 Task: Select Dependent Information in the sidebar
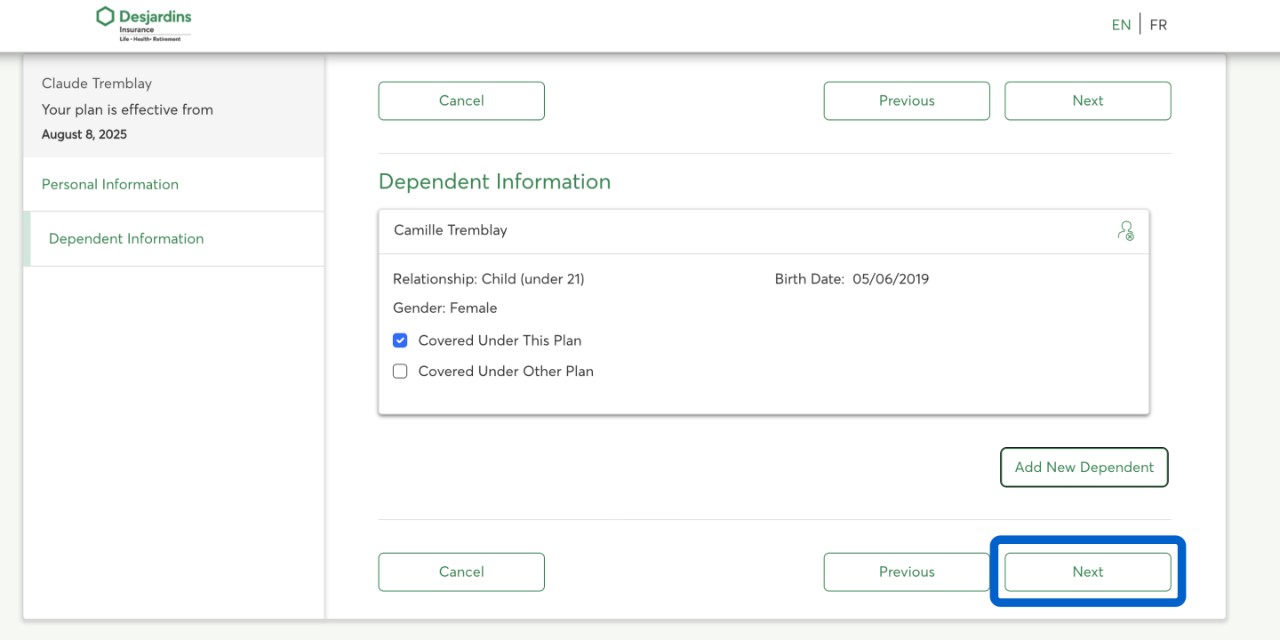(x=126, y=239)
